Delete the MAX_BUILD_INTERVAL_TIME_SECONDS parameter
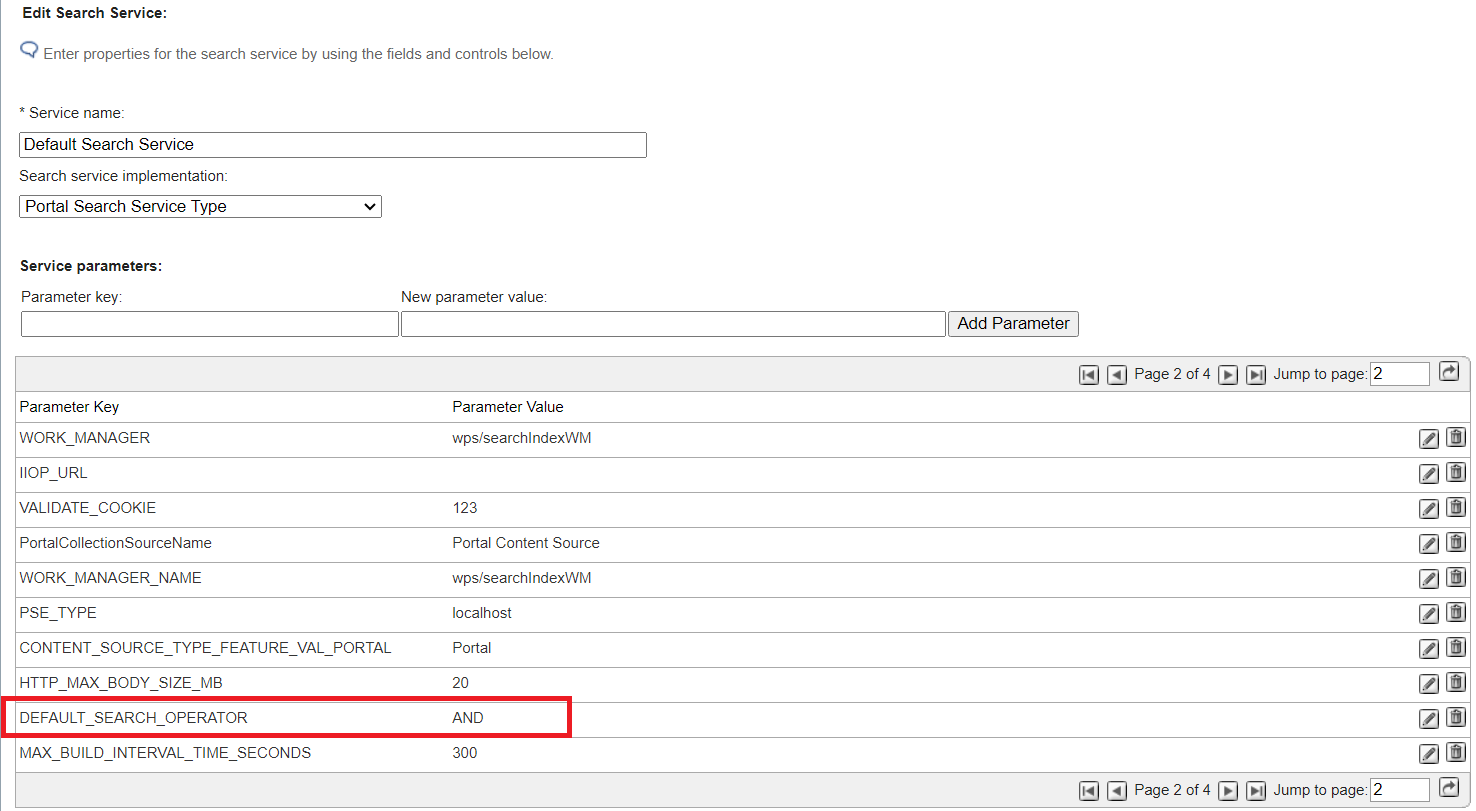The width and height of the screenshot is (1476, 811). (x=1456, y=753)
